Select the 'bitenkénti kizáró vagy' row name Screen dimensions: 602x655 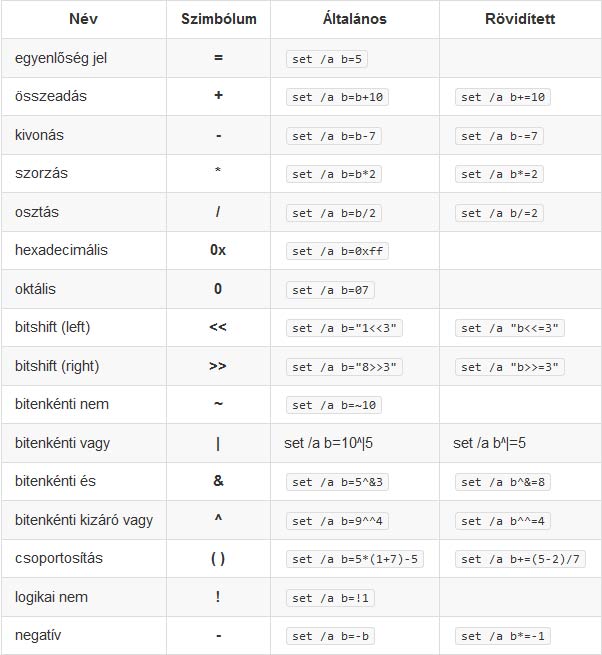click(84, 520)
